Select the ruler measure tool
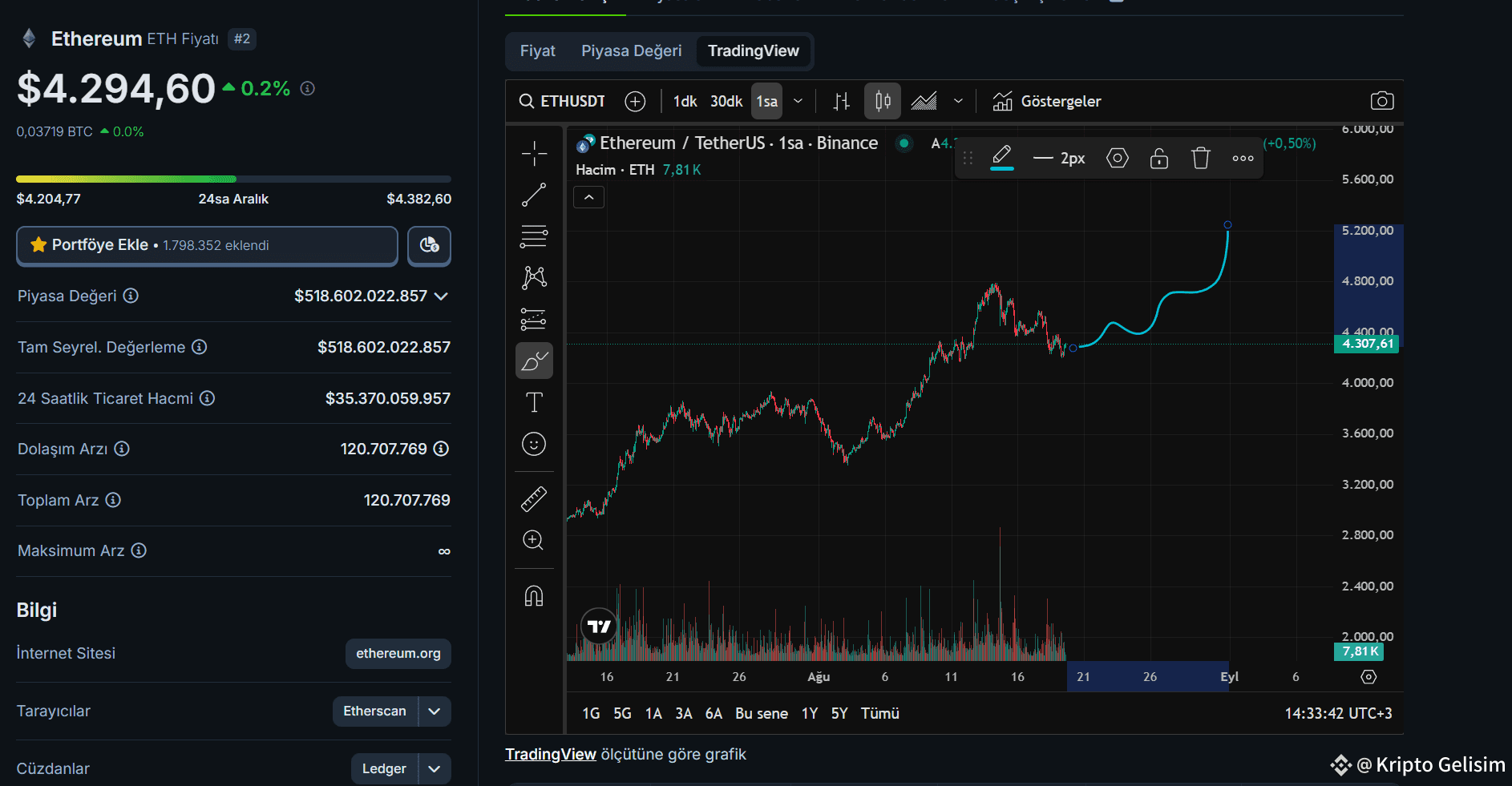Screen dimensions: 1512x786 click(x=534, y=499)
